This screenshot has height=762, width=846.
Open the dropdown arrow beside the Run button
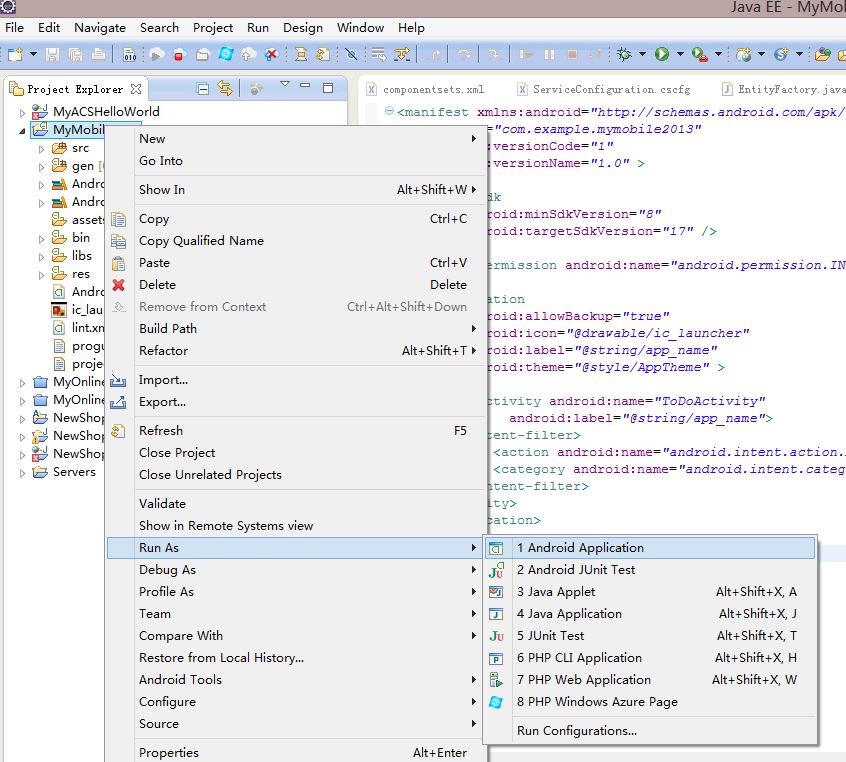pyautogui.click(x=680, y=54)
